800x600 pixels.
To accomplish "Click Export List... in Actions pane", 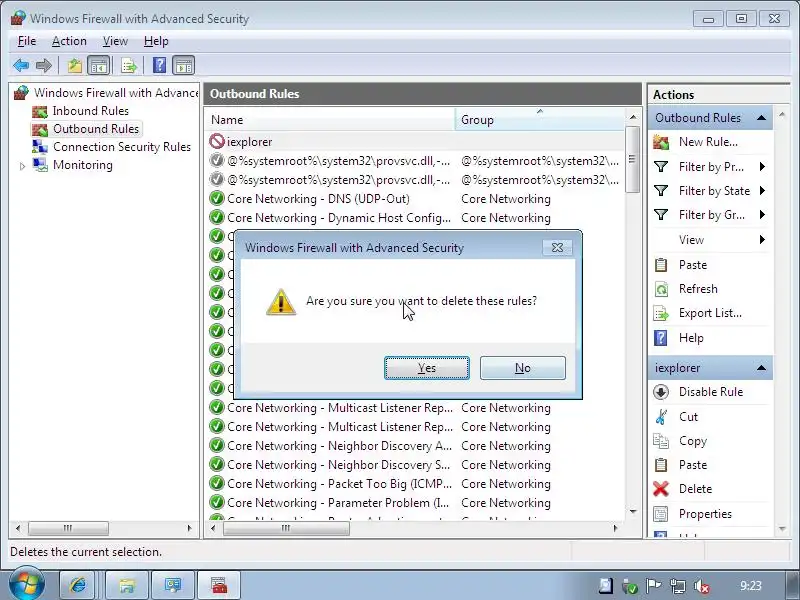I will coord(710,313).
